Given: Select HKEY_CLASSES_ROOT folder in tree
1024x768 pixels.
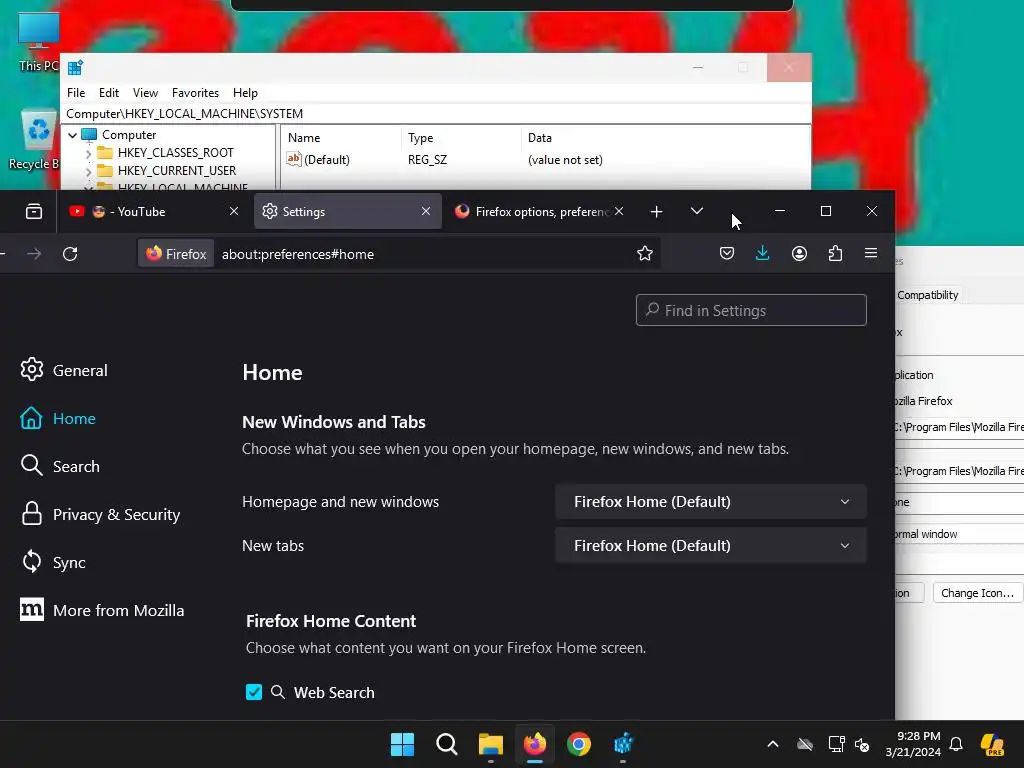Looking at the screenshot, I should point(165,153).
